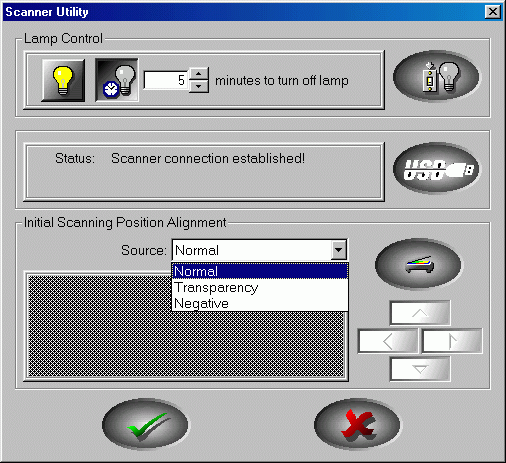
Task: Move alignment right with the right arrow
Action: (452, 341)
